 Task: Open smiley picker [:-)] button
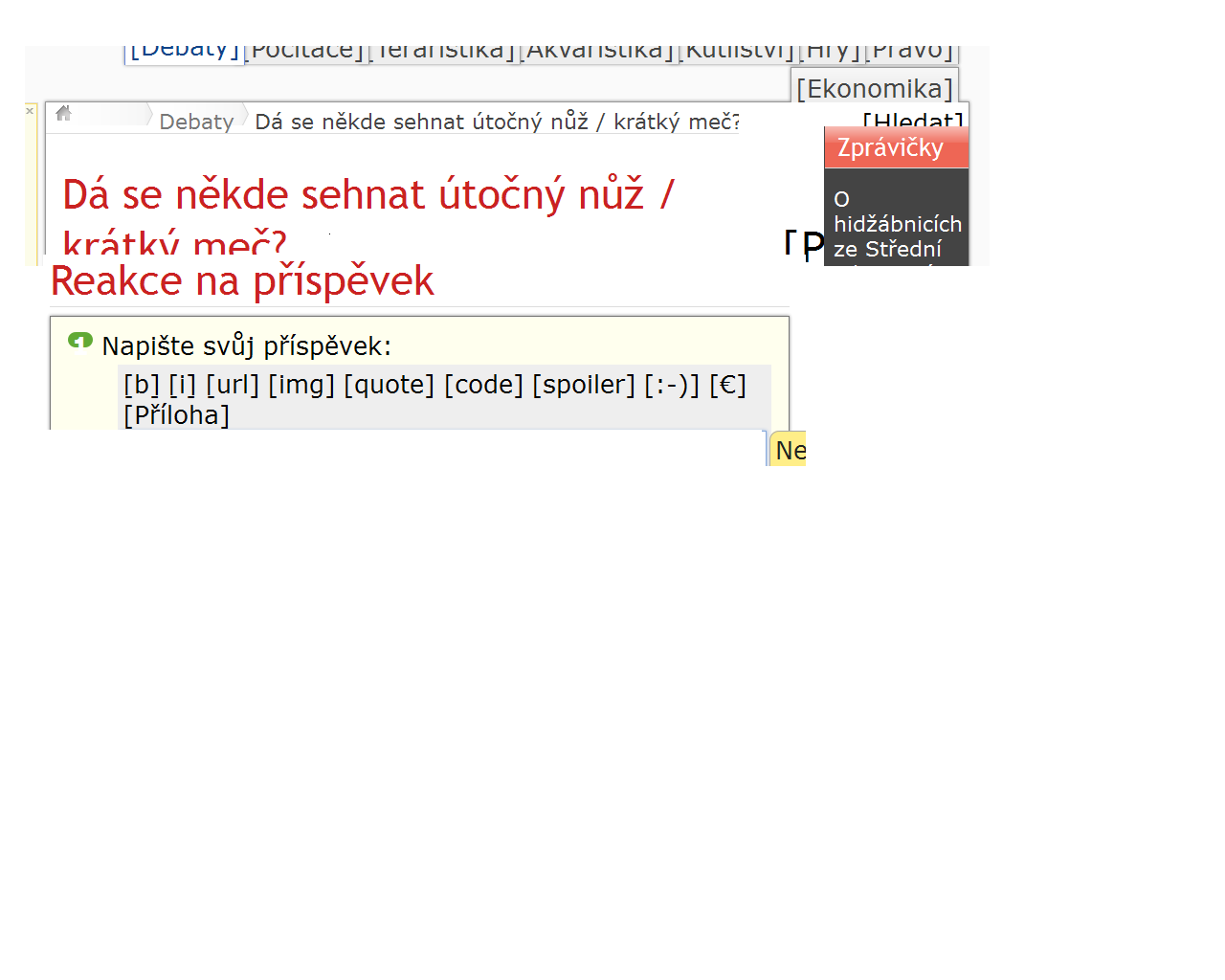click(x=672, y=385)
